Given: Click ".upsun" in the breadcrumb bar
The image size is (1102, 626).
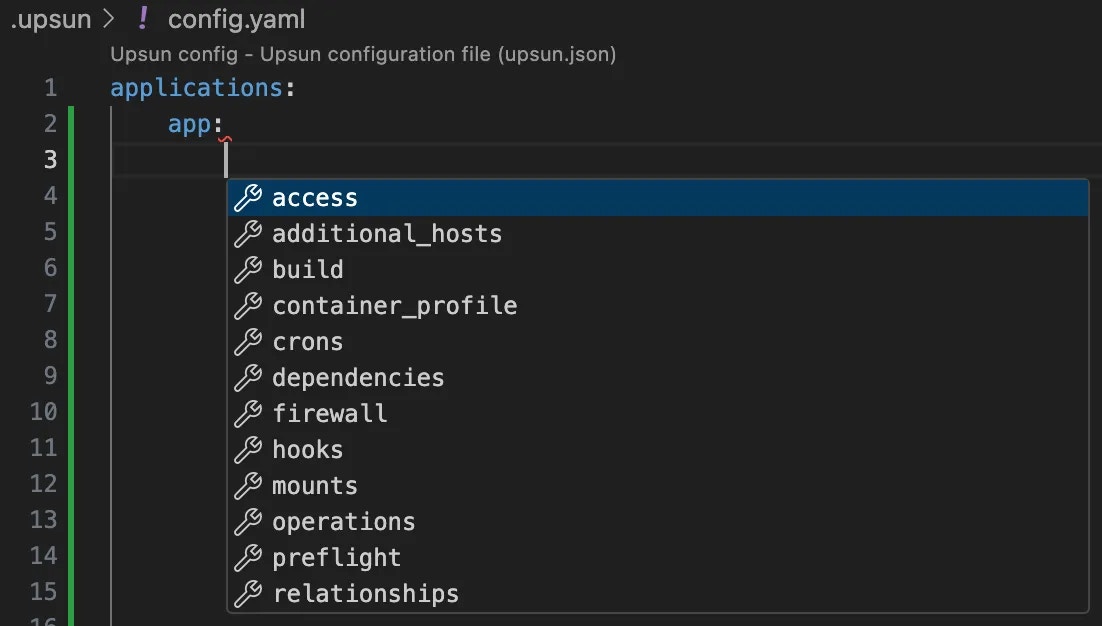Looking at the screenshot, I should click(50, 18).
